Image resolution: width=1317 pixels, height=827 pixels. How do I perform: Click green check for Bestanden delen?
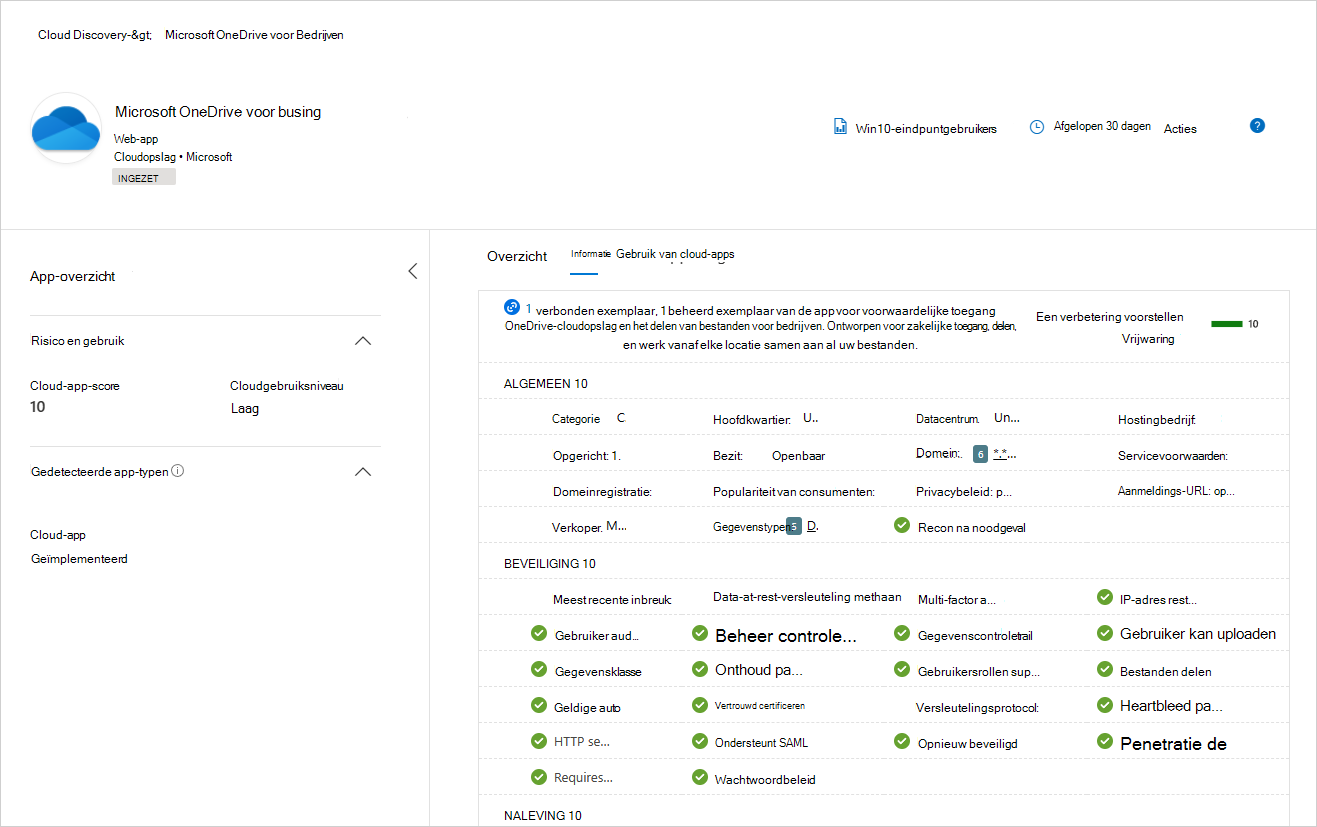point(1105,669)
